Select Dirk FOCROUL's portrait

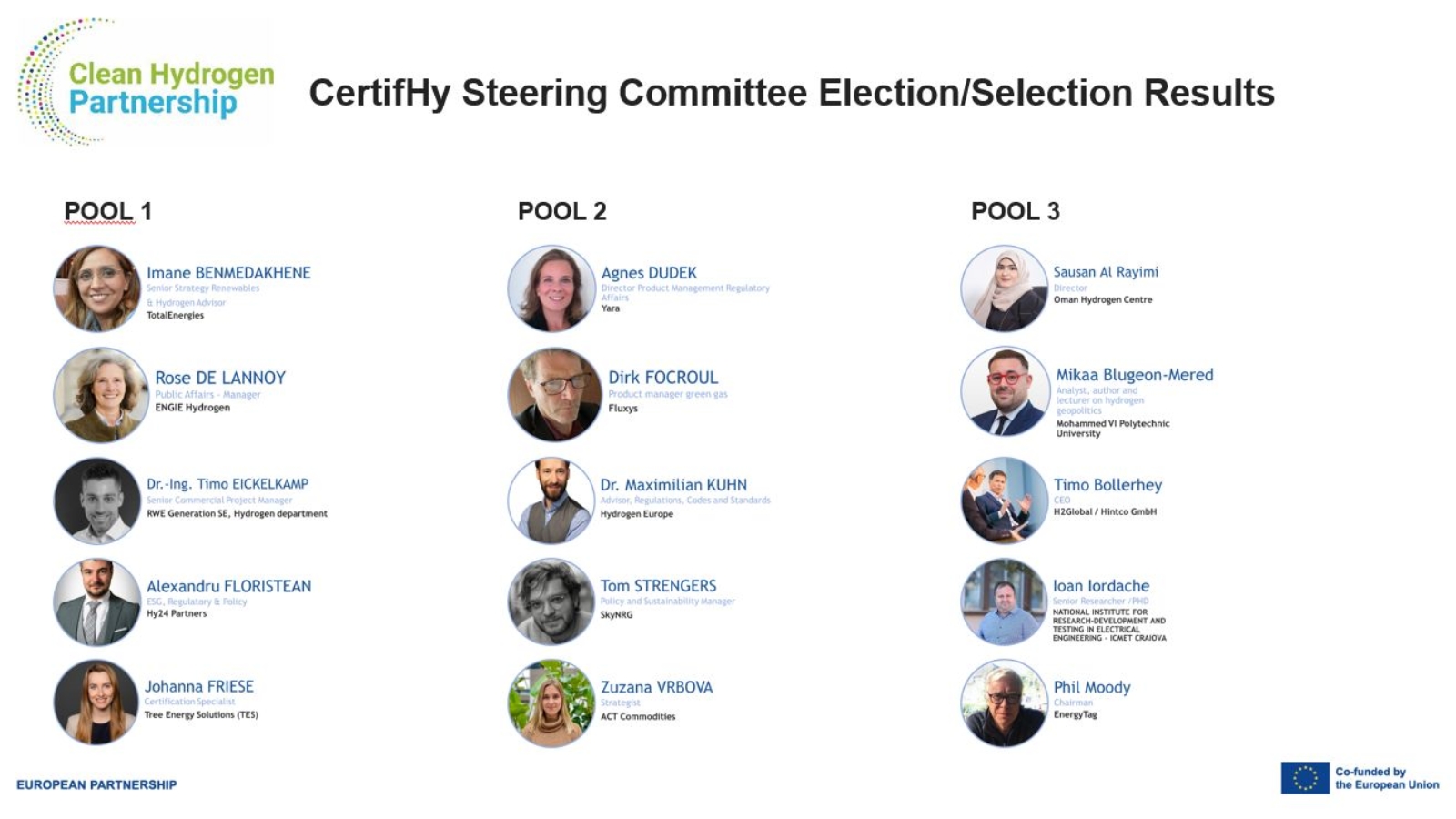click(x=554, y=395)
